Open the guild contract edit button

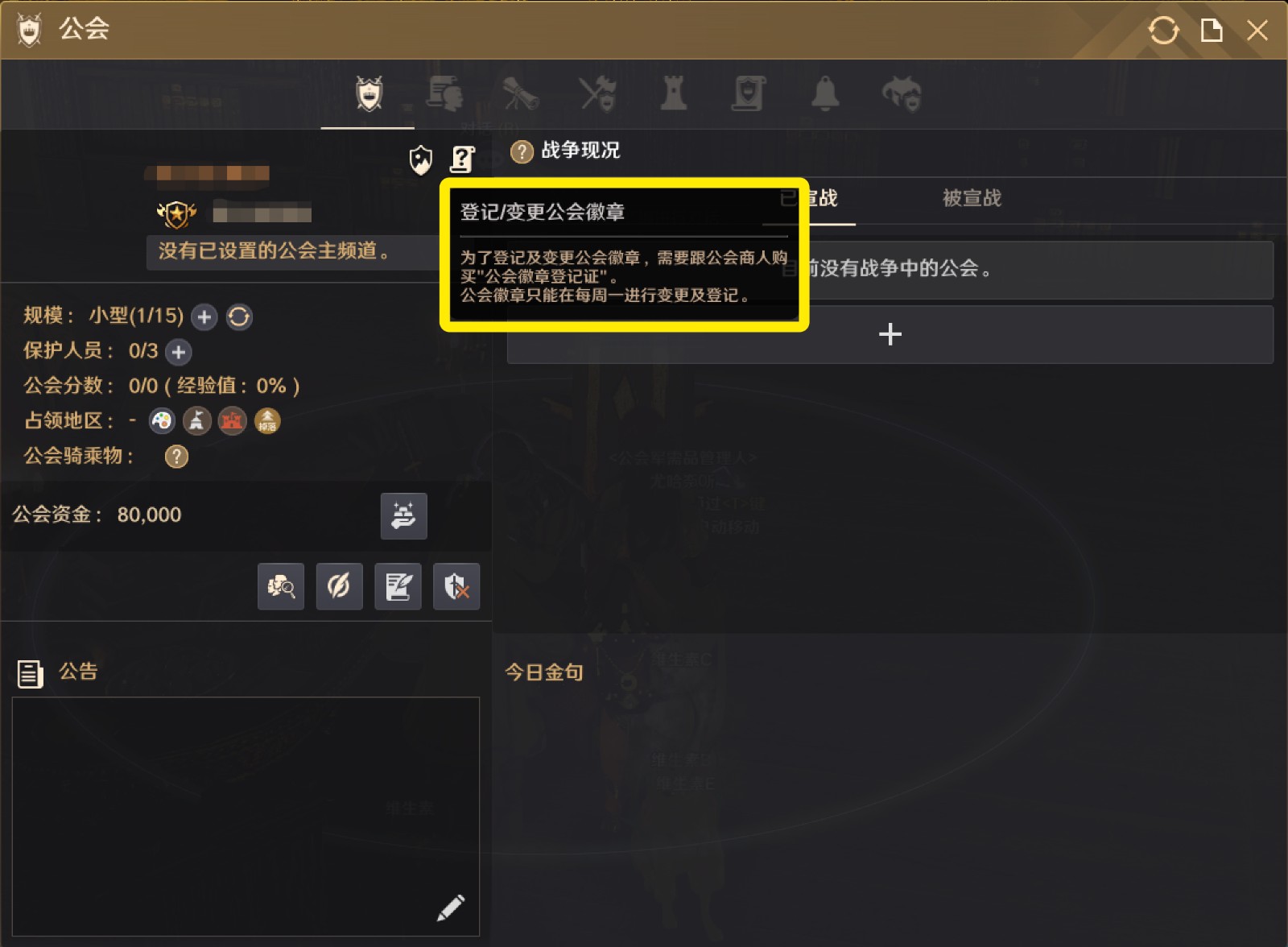point(398,586)
